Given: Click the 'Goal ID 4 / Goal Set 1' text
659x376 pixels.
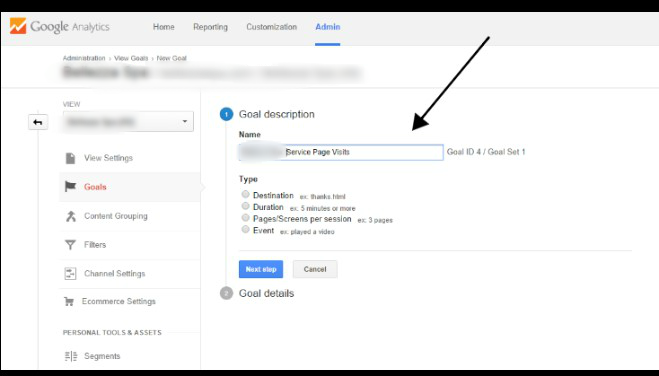Looking at the screenshot, I should pos(486,152).
